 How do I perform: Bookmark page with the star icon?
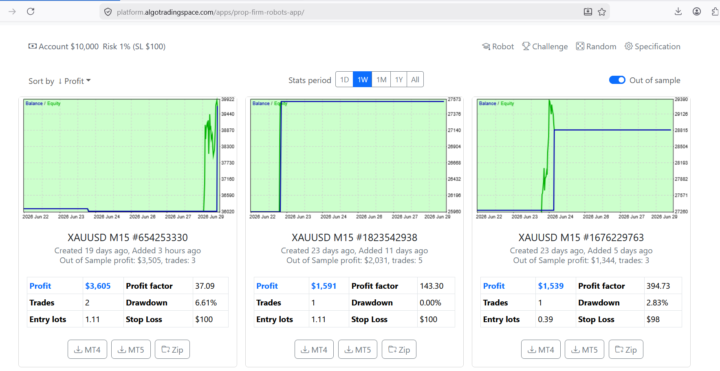602,12
